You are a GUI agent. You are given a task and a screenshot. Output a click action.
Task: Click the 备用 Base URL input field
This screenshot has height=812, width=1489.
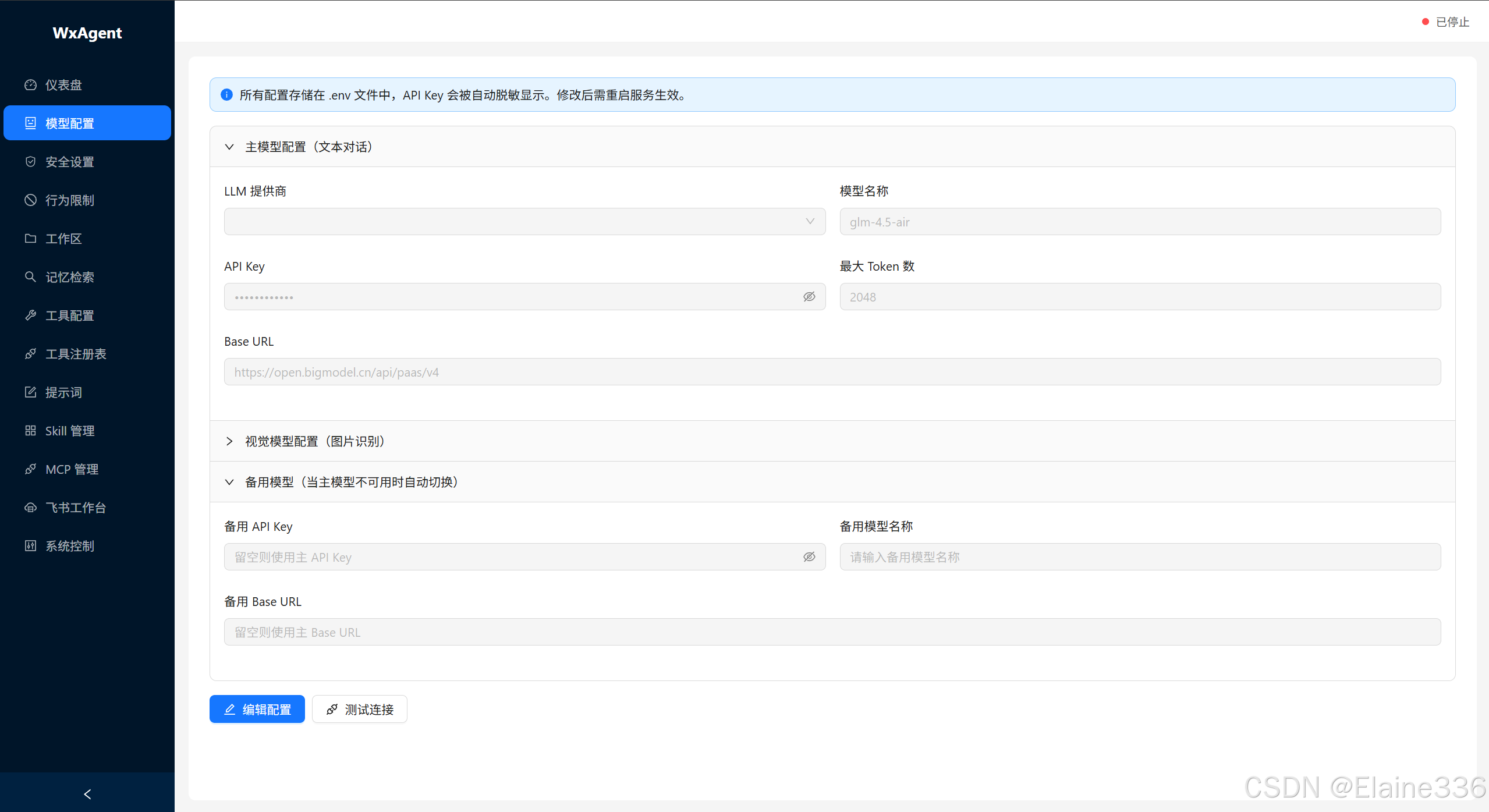[832, 632]
